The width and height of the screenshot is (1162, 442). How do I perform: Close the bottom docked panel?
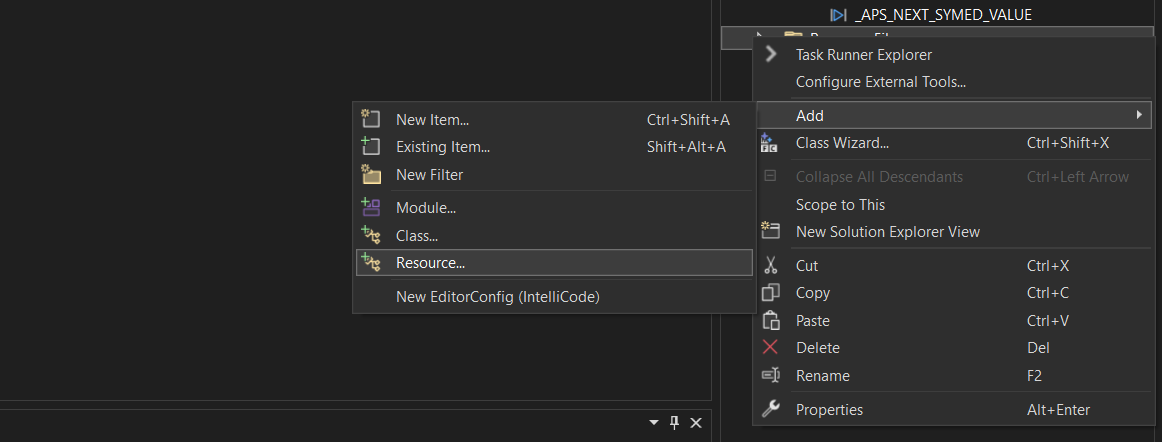(x=696, y=424)
